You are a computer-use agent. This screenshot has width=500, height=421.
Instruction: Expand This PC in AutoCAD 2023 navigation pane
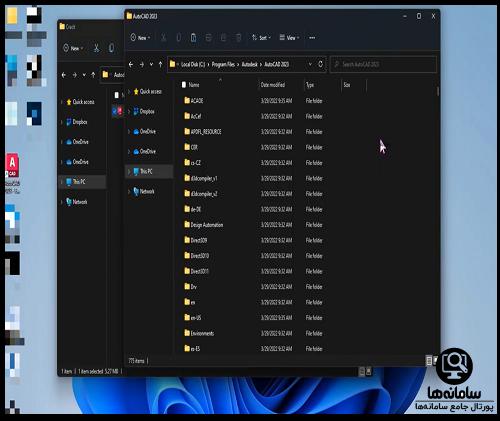129,171
